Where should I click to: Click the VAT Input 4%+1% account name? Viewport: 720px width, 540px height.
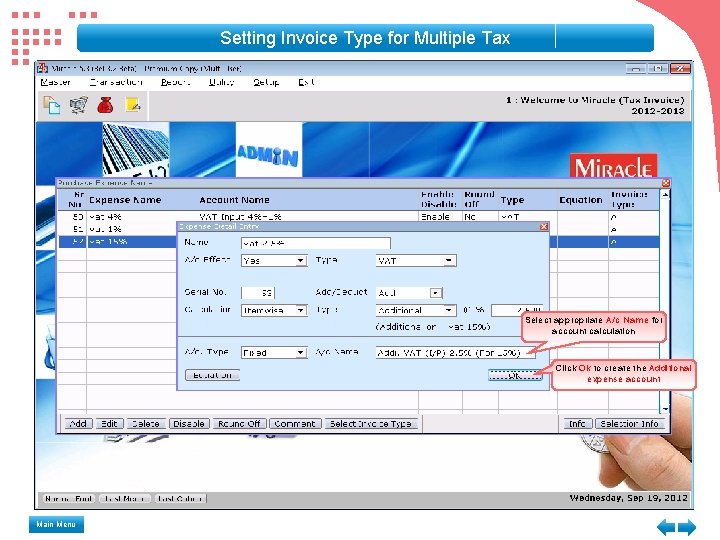(x=240, y=217)
